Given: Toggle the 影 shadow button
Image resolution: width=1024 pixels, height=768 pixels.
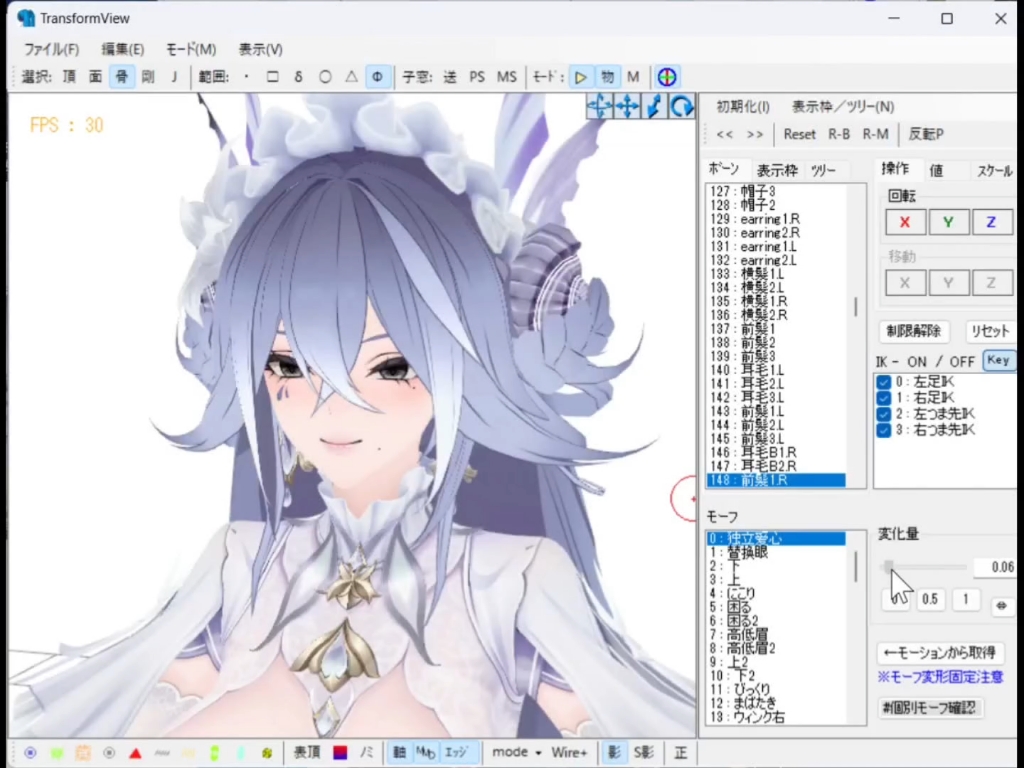Looking at the screenshot, I should [x=614, y=753].
